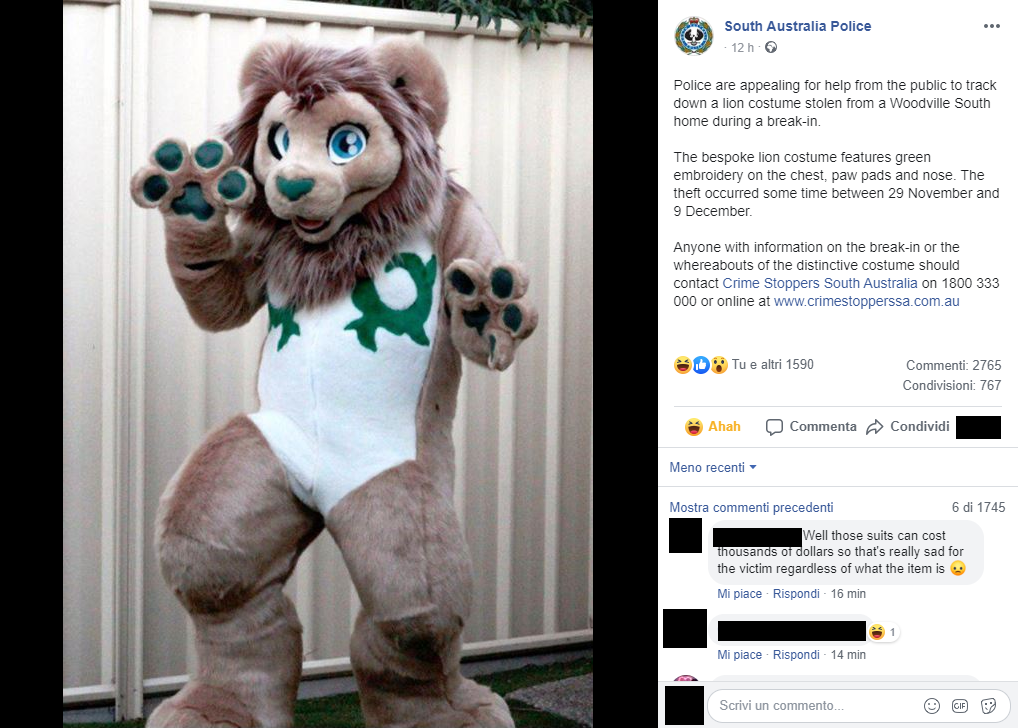Open the www.crimestopperssa.com.au link
1018x728 pixels.
[867, 301]
